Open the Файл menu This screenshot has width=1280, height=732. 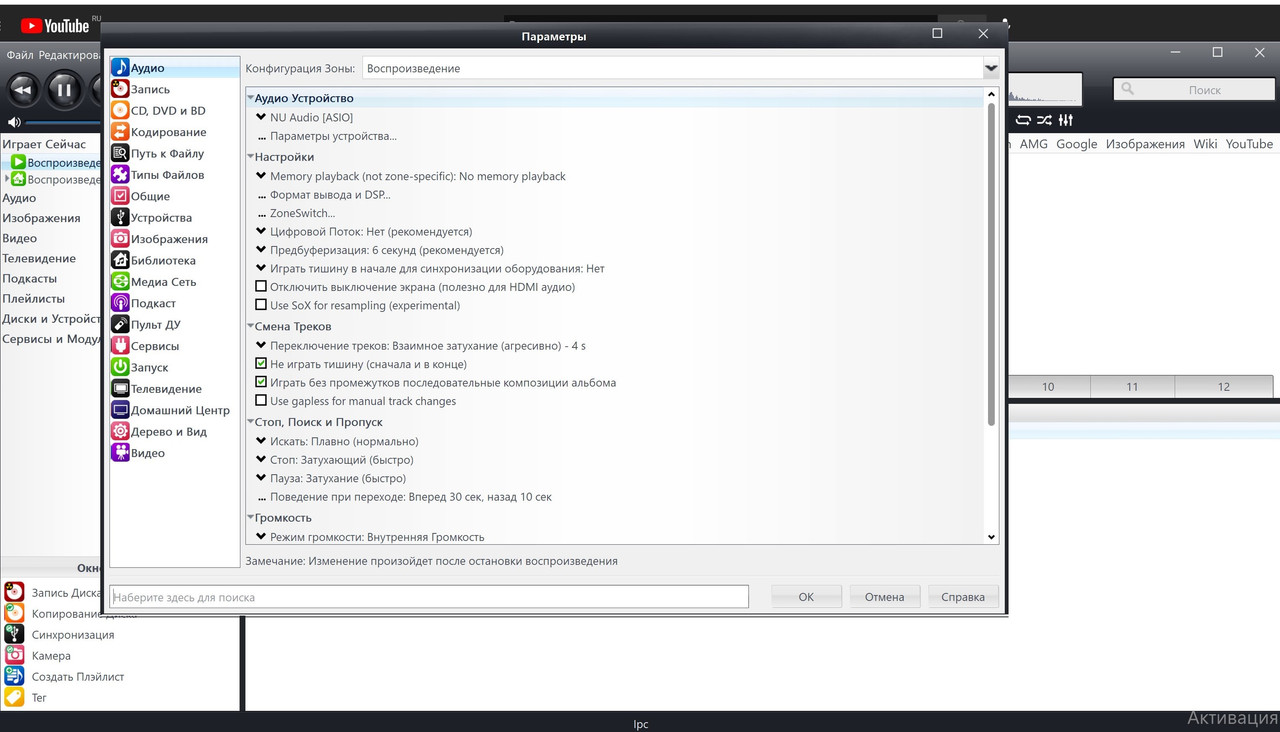click(x=20, y=55)
